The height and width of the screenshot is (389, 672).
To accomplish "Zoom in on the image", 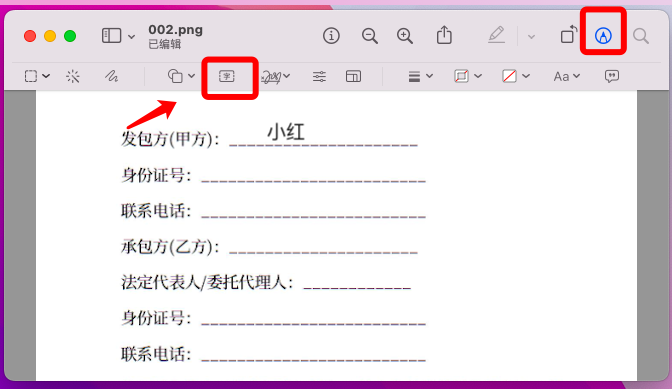I will coord(405,36).
